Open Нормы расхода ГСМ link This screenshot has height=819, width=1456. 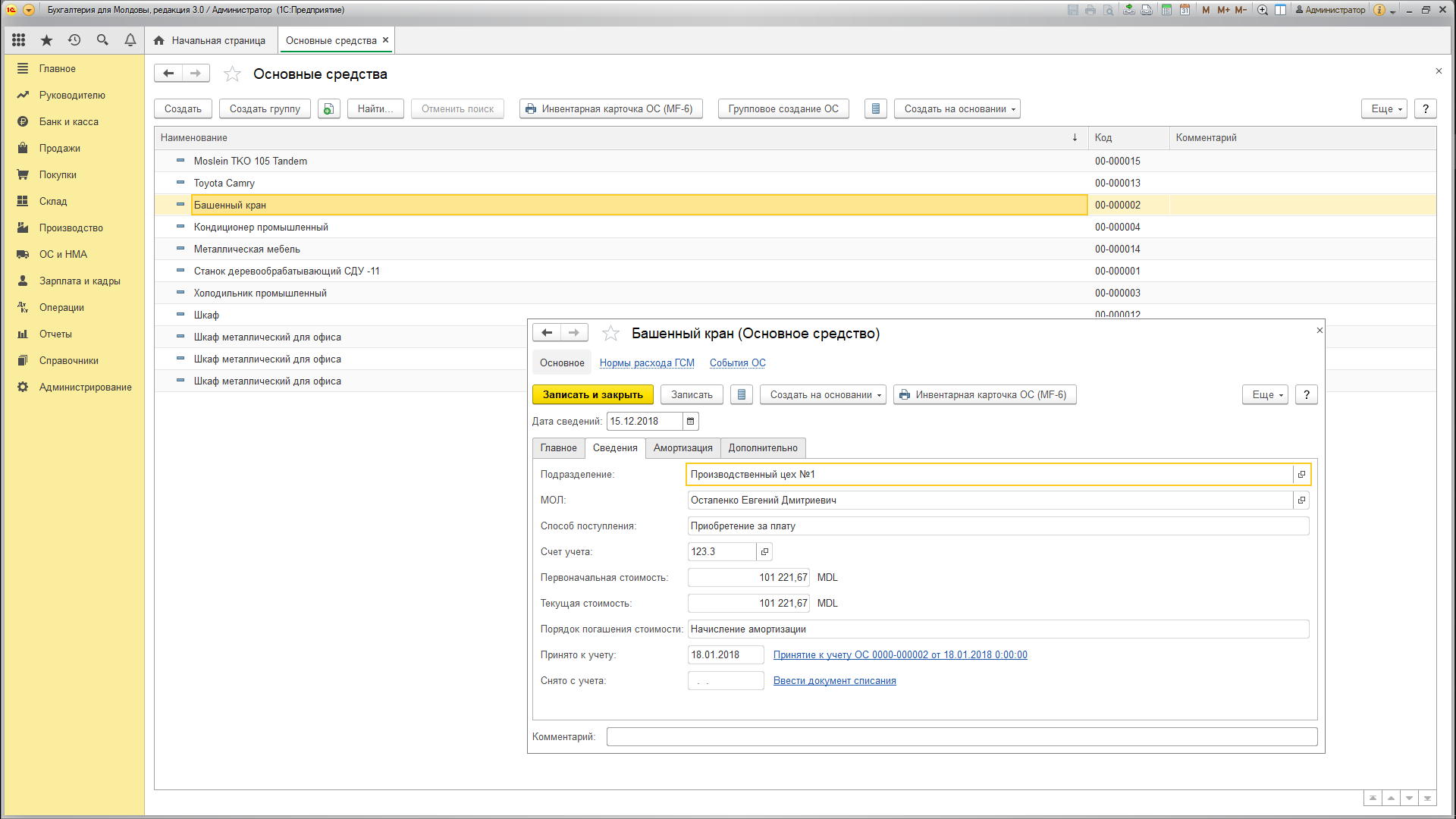(647, 363)
